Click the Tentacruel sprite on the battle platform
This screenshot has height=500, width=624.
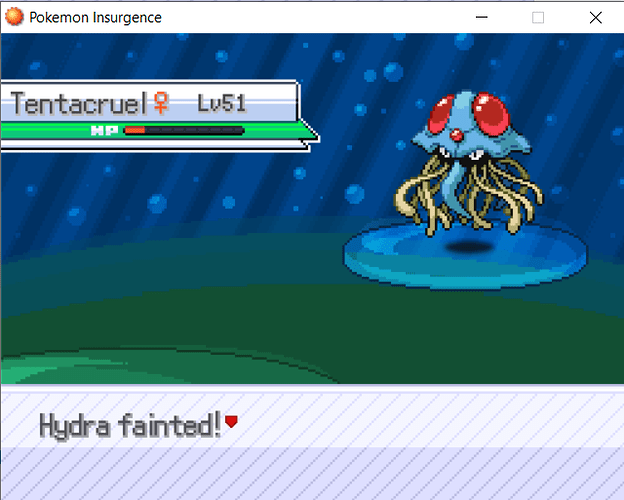click(x=469, y=164)
